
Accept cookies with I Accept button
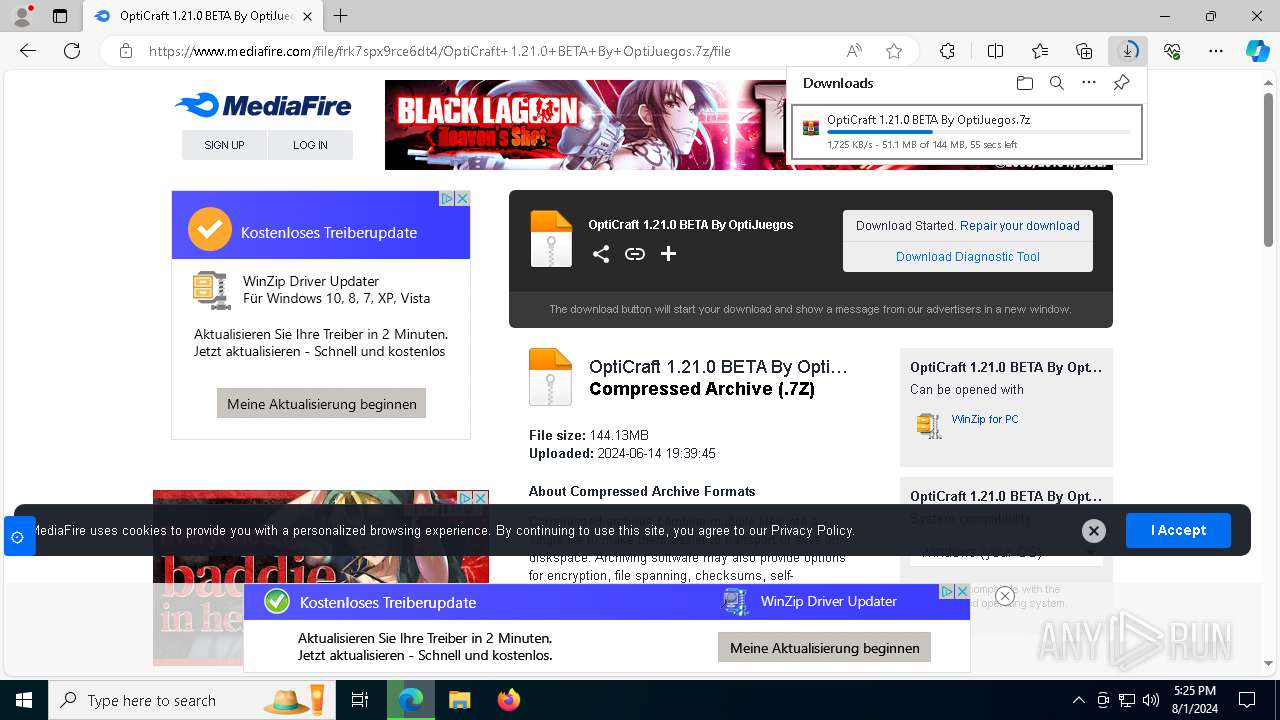pos(1178,530)
